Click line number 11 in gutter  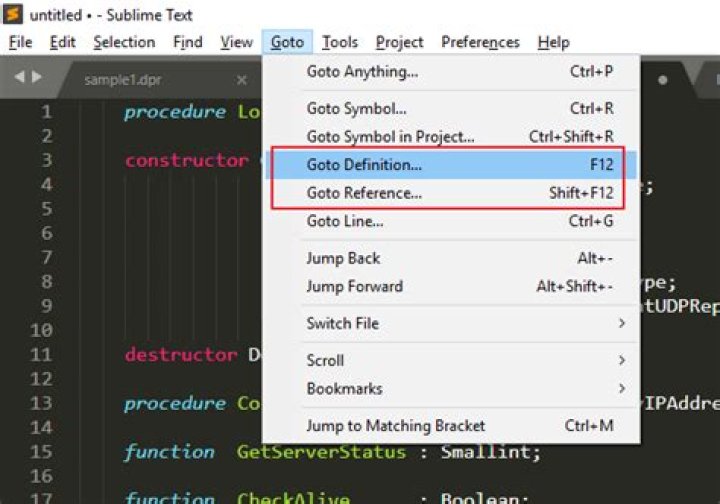(x=41, y=354)
